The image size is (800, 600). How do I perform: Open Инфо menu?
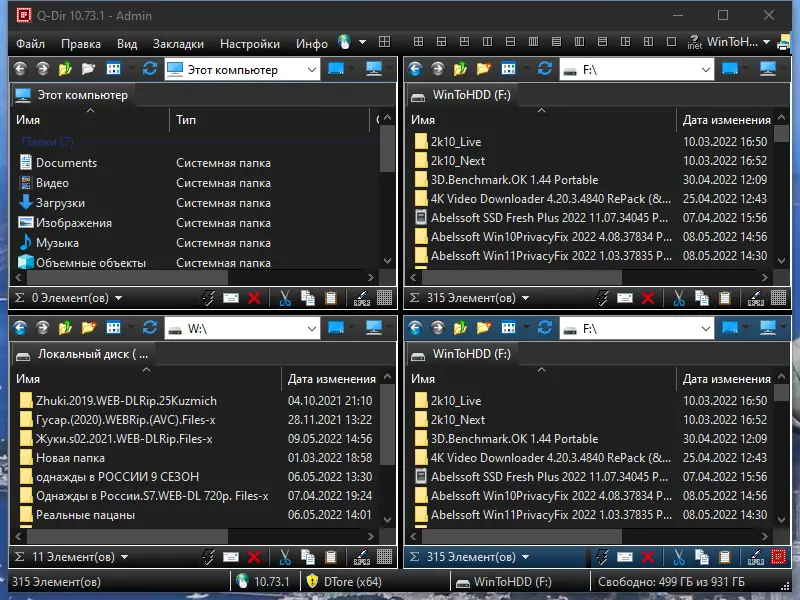click(x=312, y=44)
